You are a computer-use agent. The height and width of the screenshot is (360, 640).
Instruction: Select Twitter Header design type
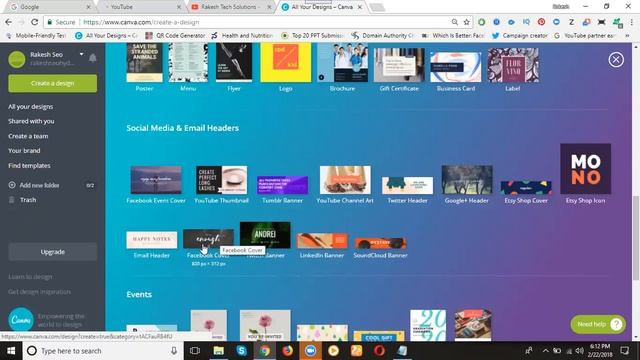(x=407, y=185)
